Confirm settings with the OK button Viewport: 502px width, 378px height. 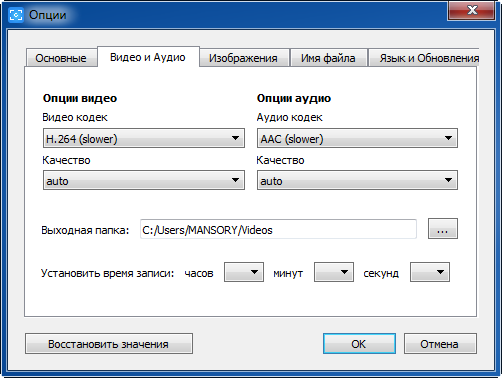pos(359,344)
